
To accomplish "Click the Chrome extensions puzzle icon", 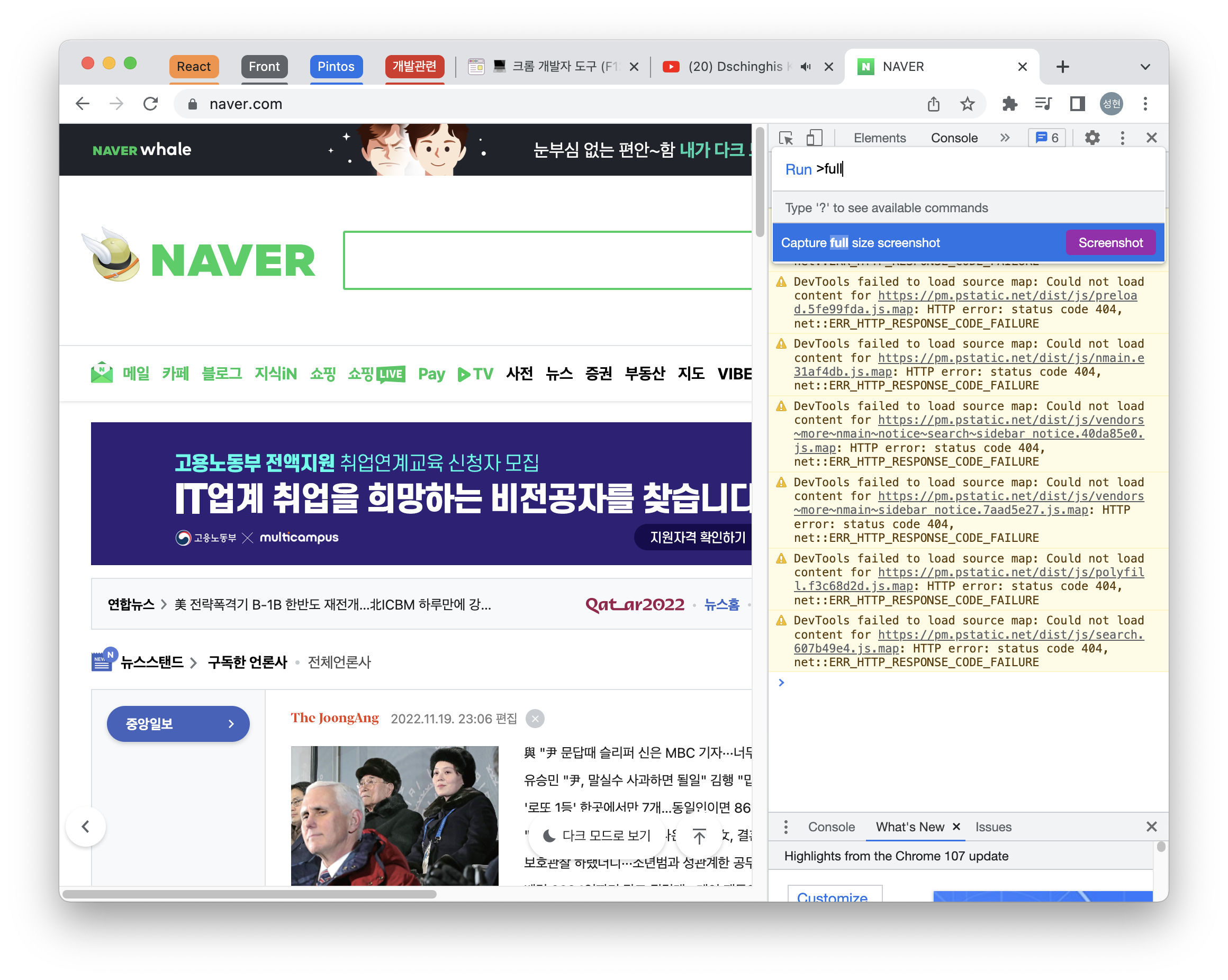I will 1009,104.
